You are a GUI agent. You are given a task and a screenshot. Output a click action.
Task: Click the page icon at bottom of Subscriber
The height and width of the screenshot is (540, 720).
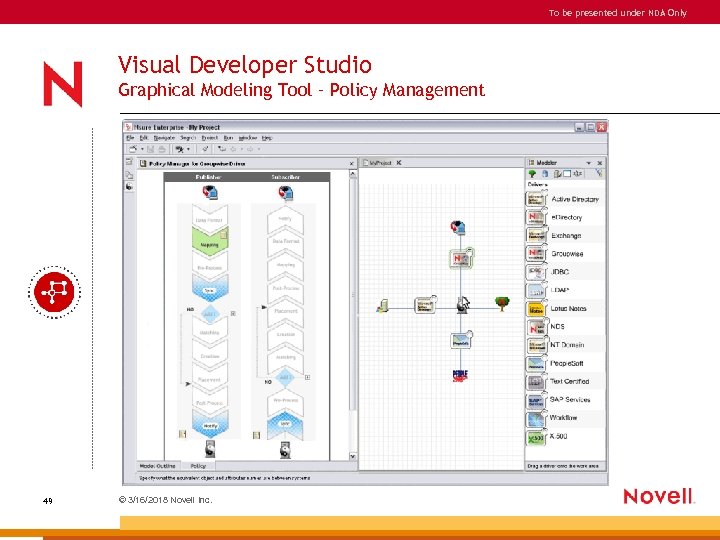click(257, 435)
